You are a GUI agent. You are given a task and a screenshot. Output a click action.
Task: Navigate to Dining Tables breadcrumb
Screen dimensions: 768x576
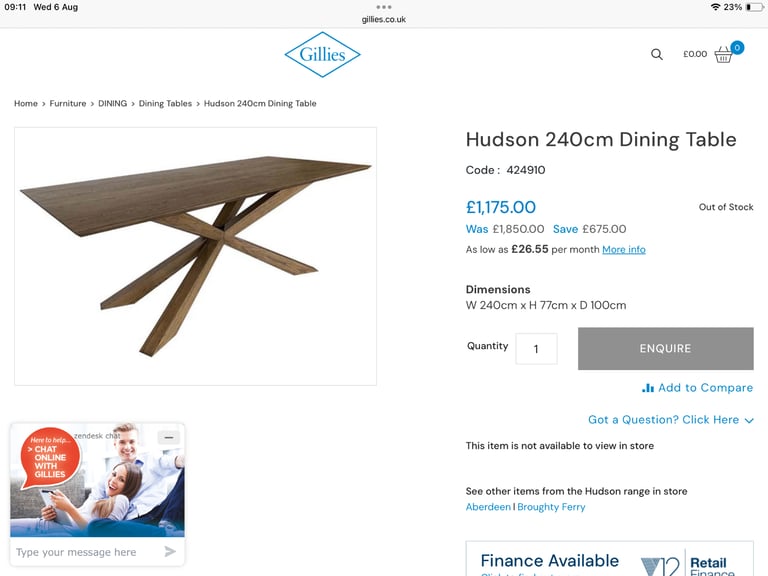click(165, 103)
